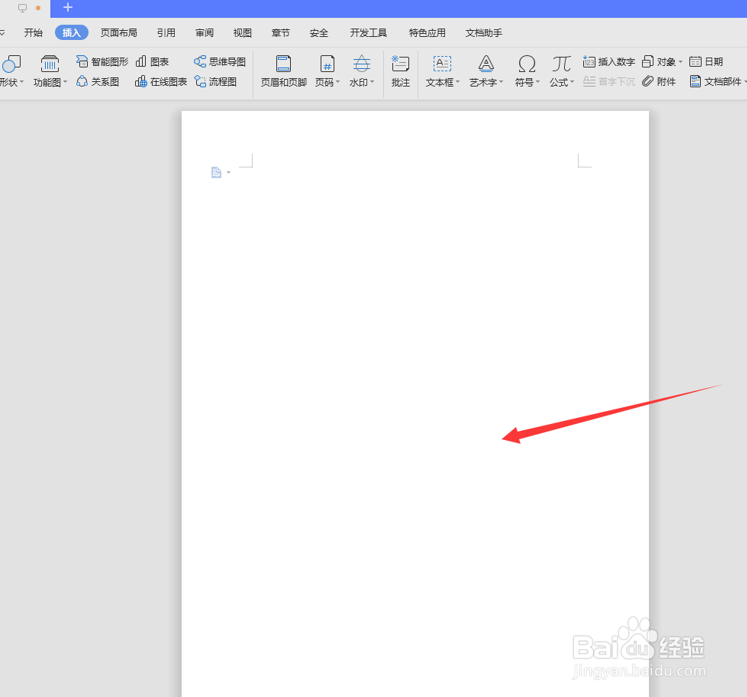
Task: Open a new tab with the plus button
Action: click(x=68, y=8)
